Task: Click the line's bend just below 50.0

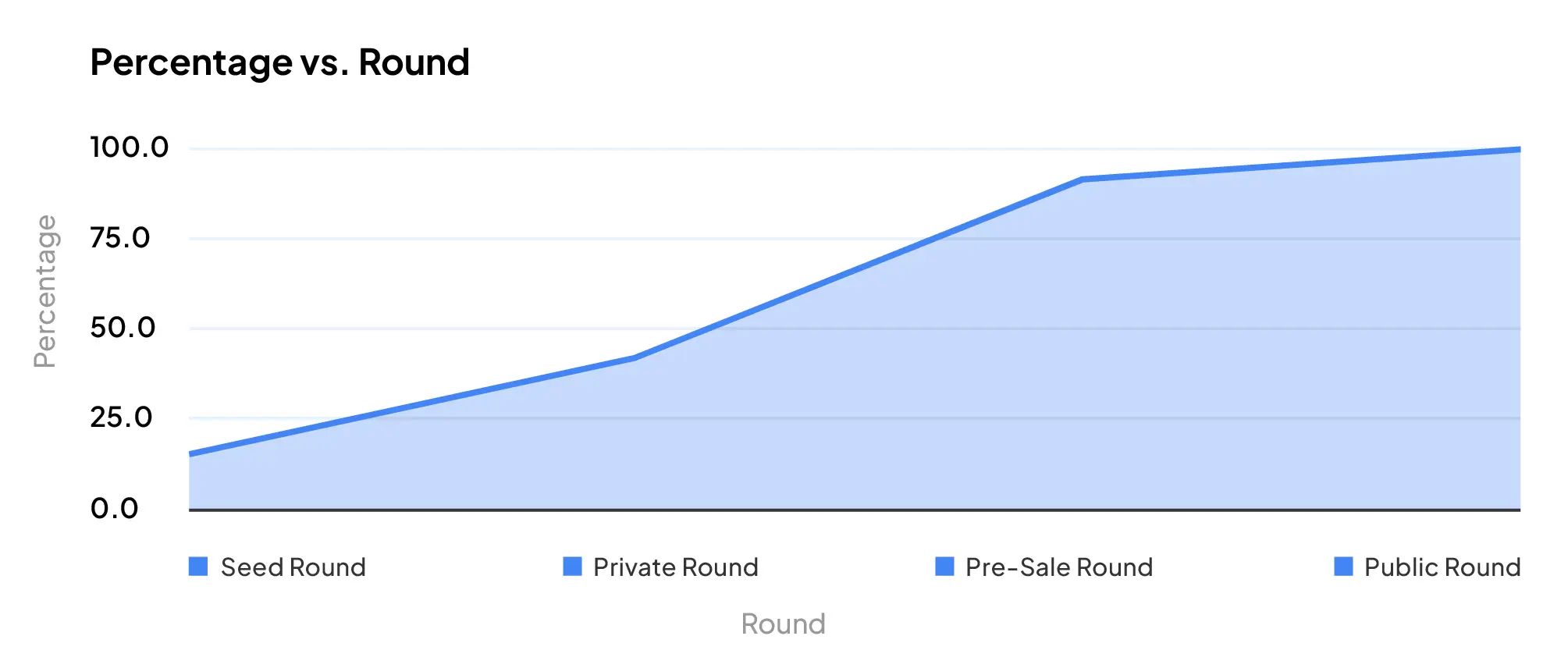Action: point(634,358)
